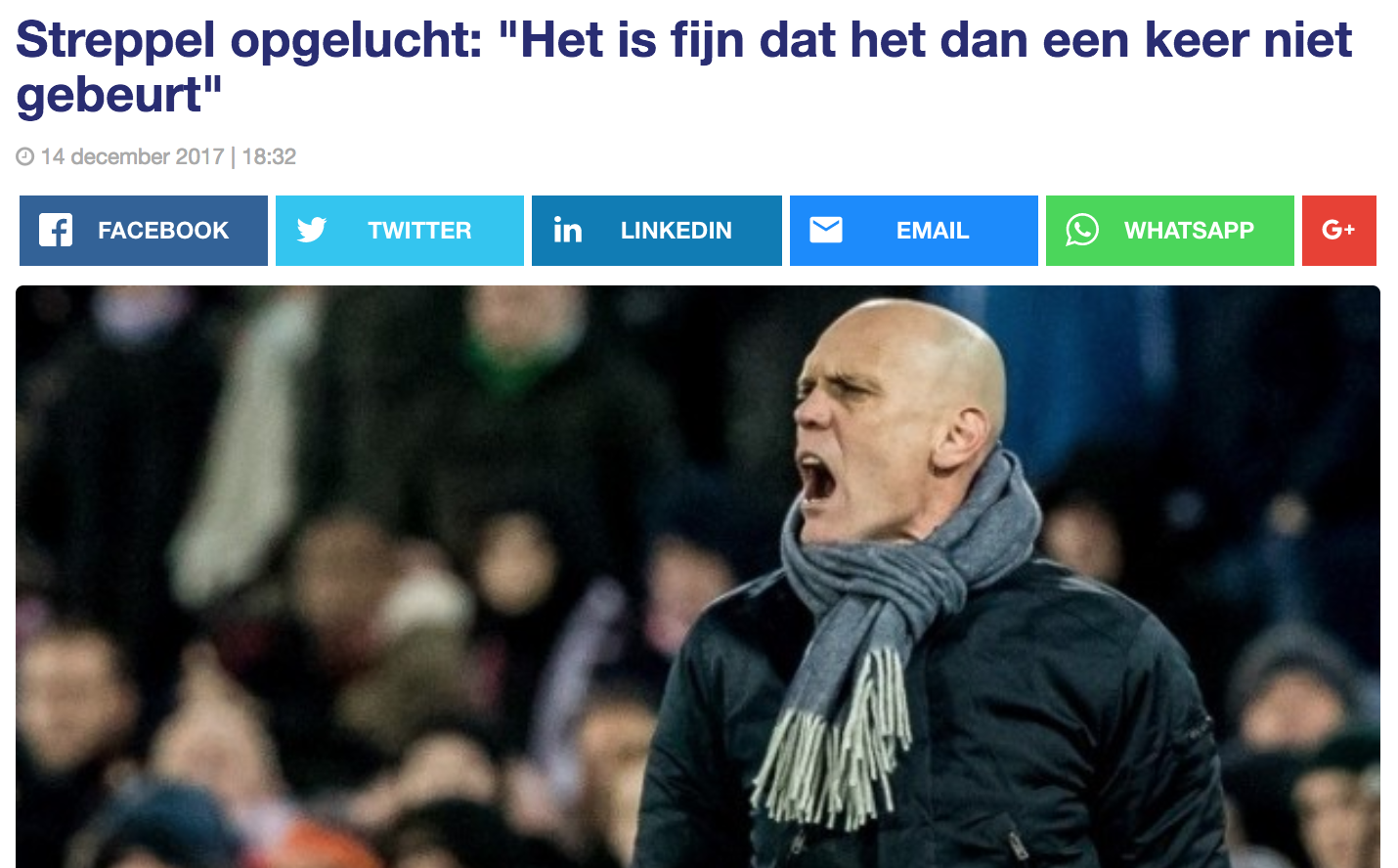1398x868 pixels.
Task: Choose the LINKEDIN share button text
Action: pyautogui.click(x=677, y=231)
